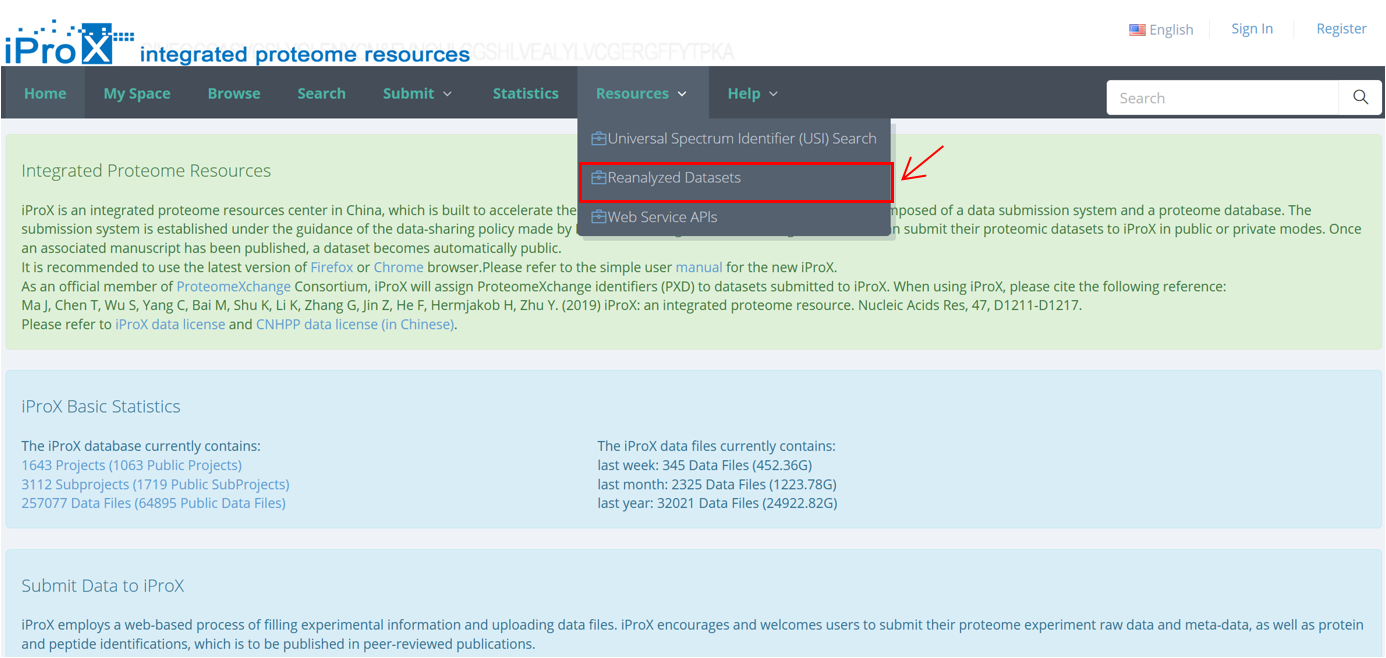Image resolution: width=1386 pixels, height=658 pixels.
Task: Click the iProX logo
Action: point(69,42)
